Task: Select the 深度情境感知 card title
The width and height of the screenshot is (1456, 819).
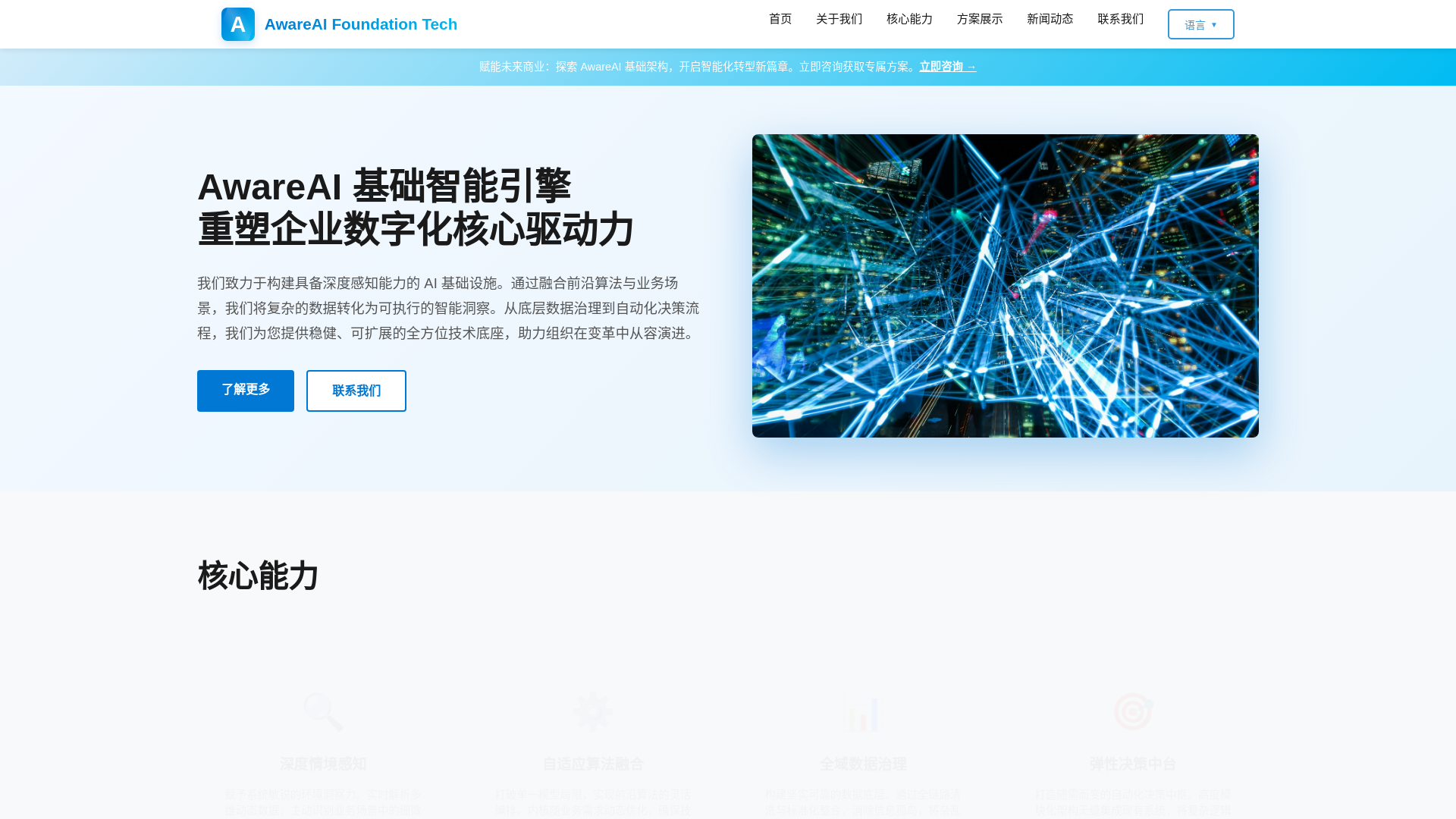Action: click(323, 764)
